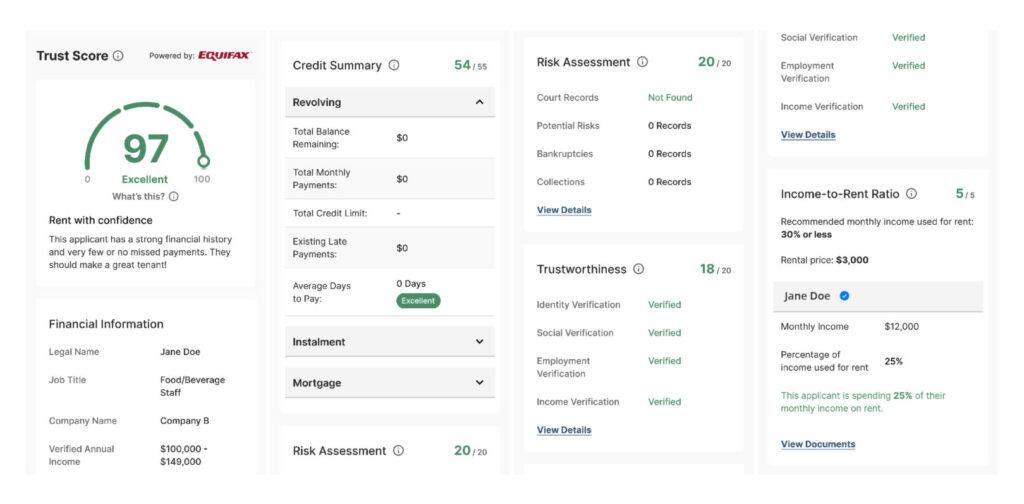Click the blue verified badge beside Jane Doe
1024x504 pixels.
pos(844,296)
